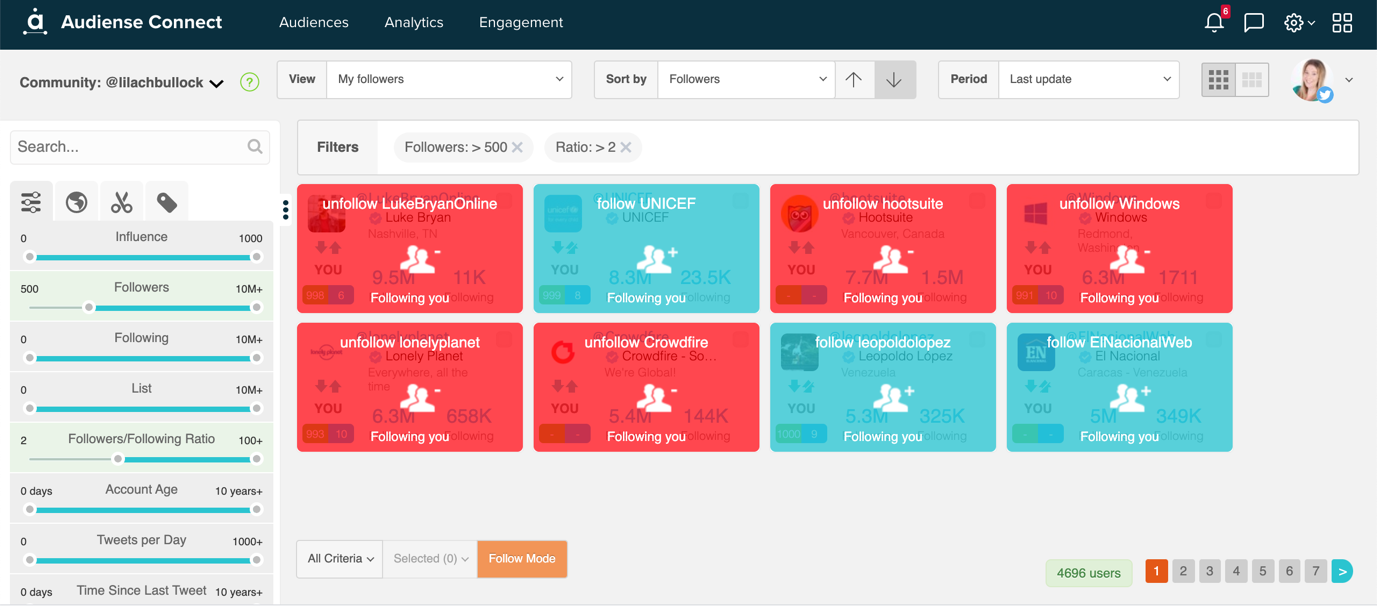Sort ascending with the up arrow
Viewport: 1377px width, 610px height.
[x=854, y=79]
